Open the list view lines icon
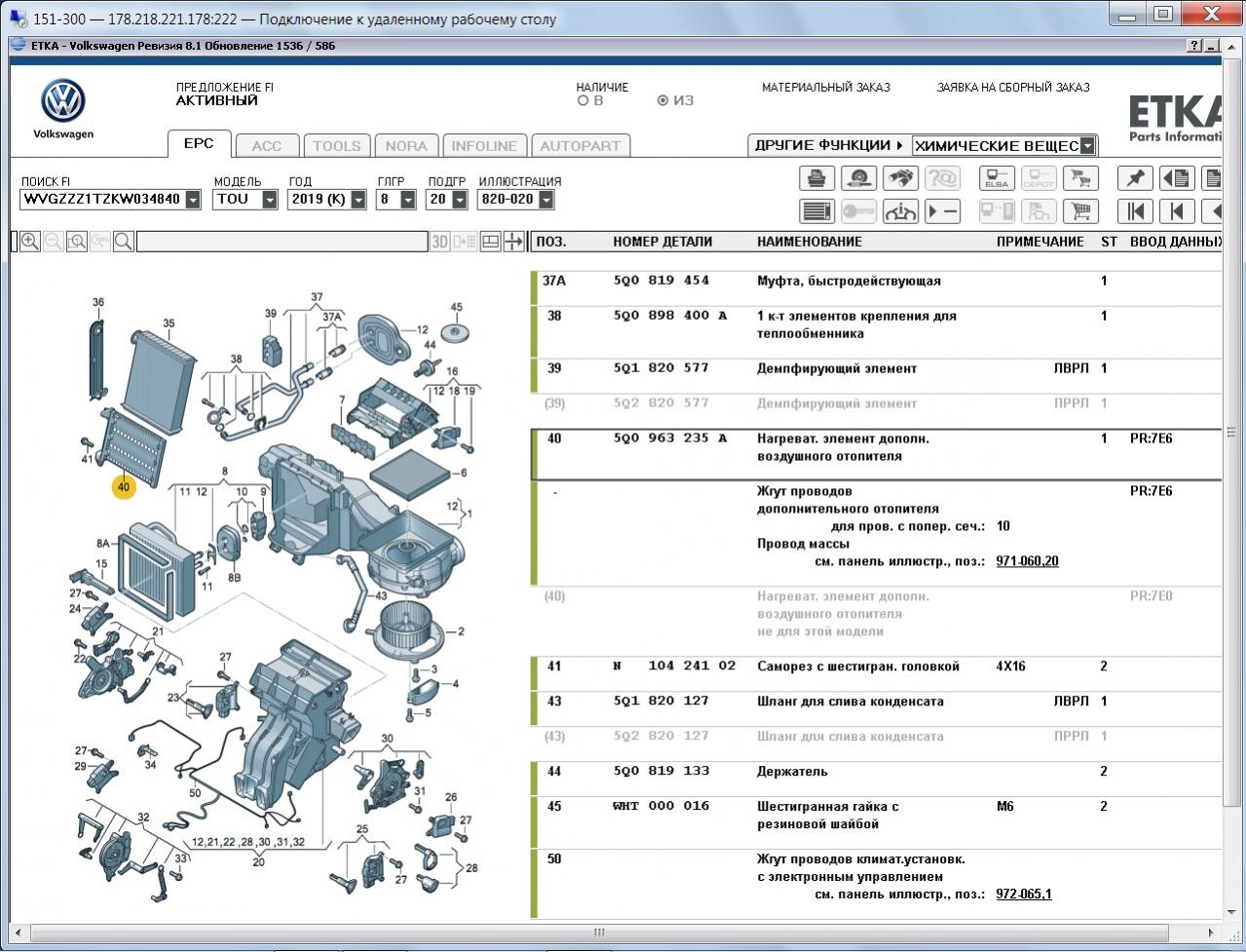Screen dimensions: 1246x952 point(816,211)
